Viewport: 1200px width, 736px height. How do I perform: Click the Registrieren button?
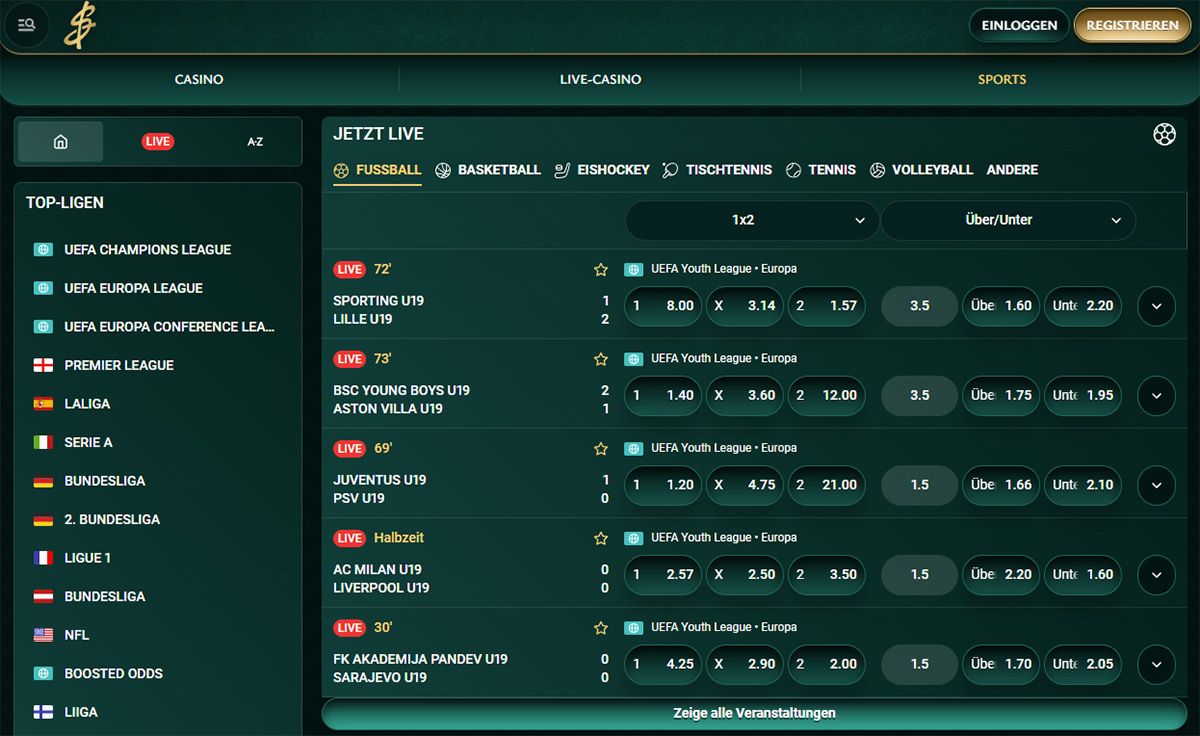pos(1132,25)
